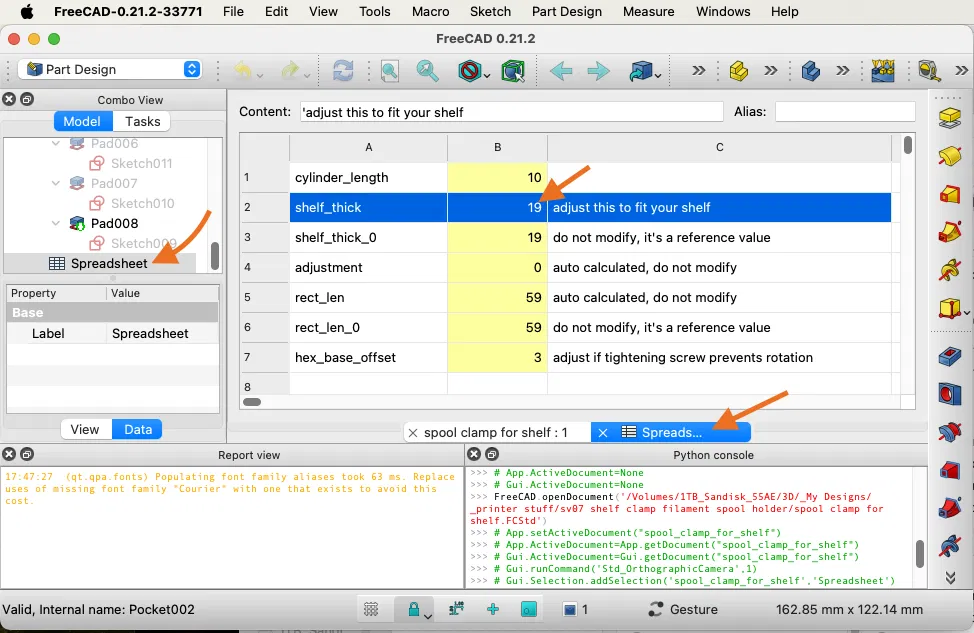Click the yellow Create Body icon
Viewport: 974px width, 633px height.
pos(739,71)
